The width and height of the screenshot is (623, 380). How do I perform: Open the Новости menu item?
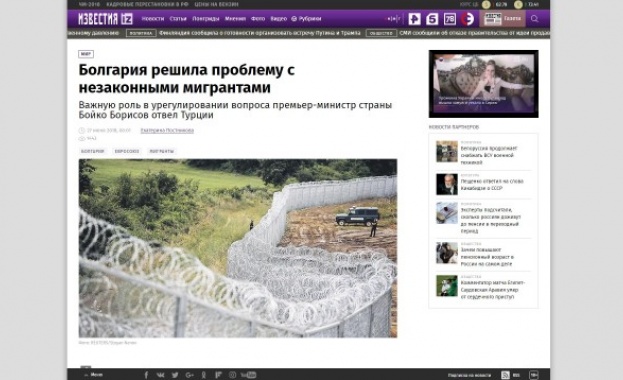[x=153, y=19]
